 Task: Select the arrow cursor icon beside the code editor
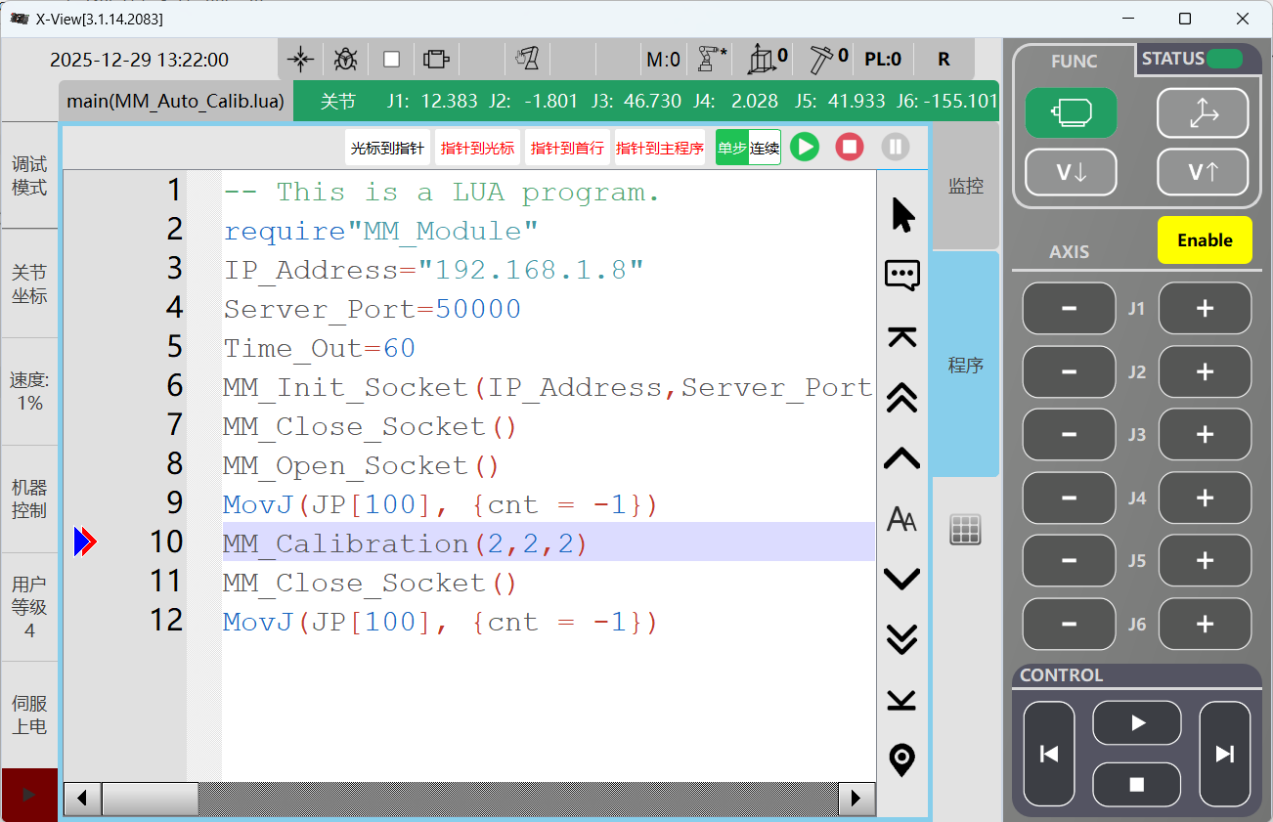[901, 213]
